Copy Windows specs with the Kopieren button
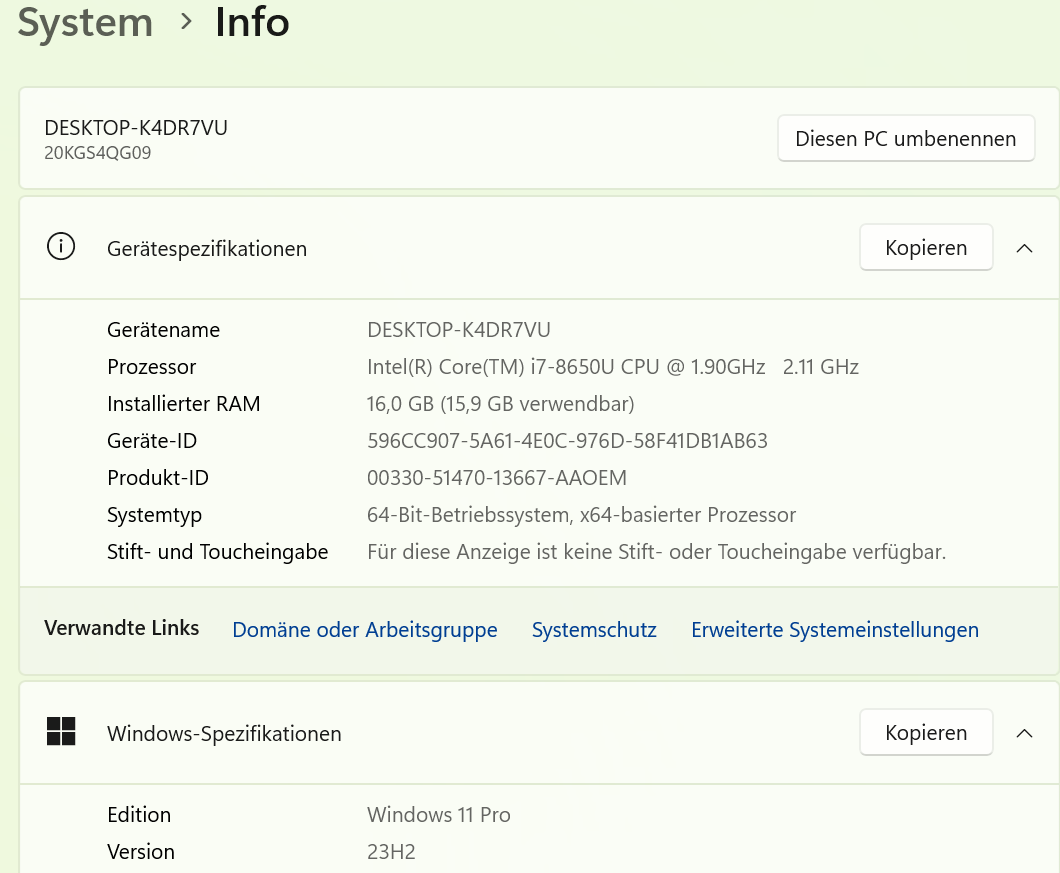The height and width of the screenshot is (873, 1060). point(925,733)
